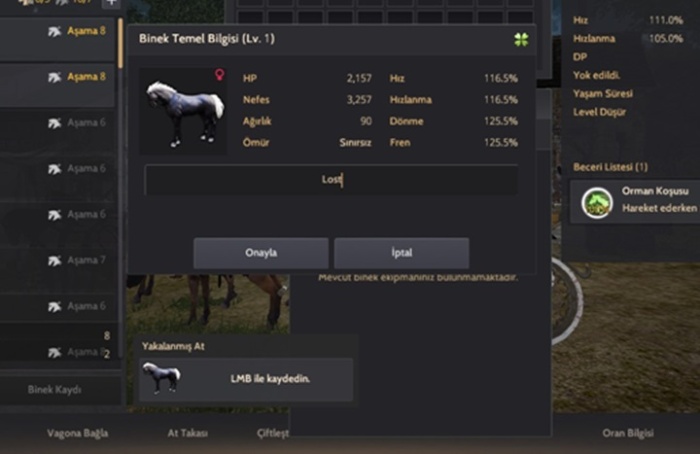Screen dimensions: 700x454
Task: Click the LMB ile kaydedin slot
Action: click(246, 379)
